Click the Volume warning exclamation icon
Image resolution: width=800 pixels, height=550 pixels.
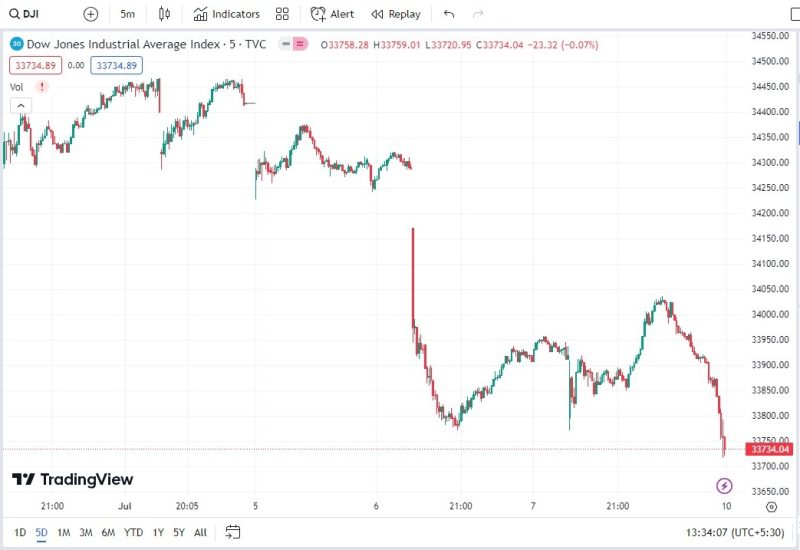tap(42, 87)
